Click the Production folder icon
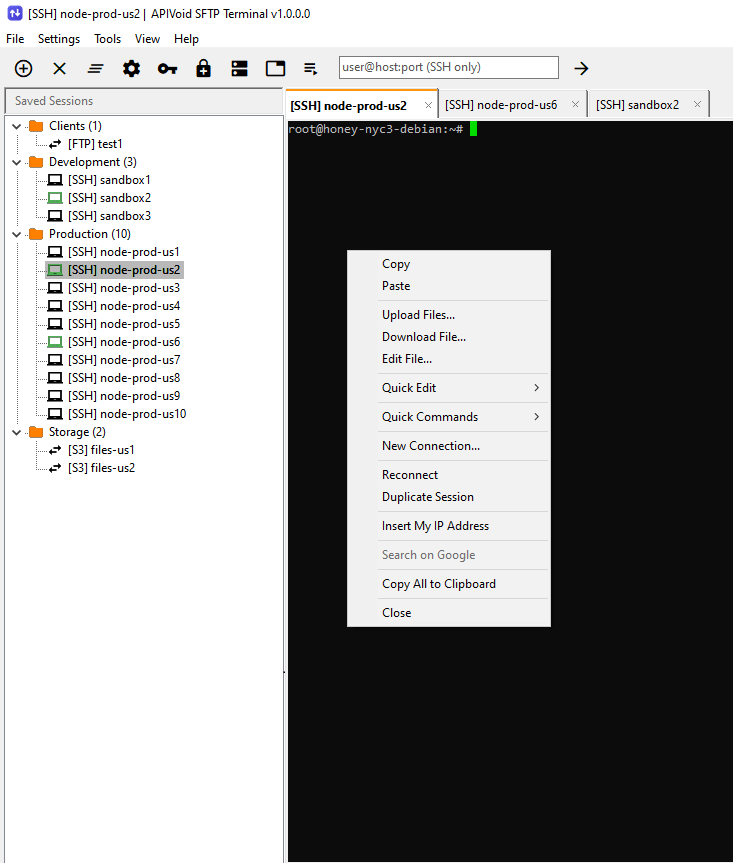Screen dimensions: 733x863 click(36, 234)
